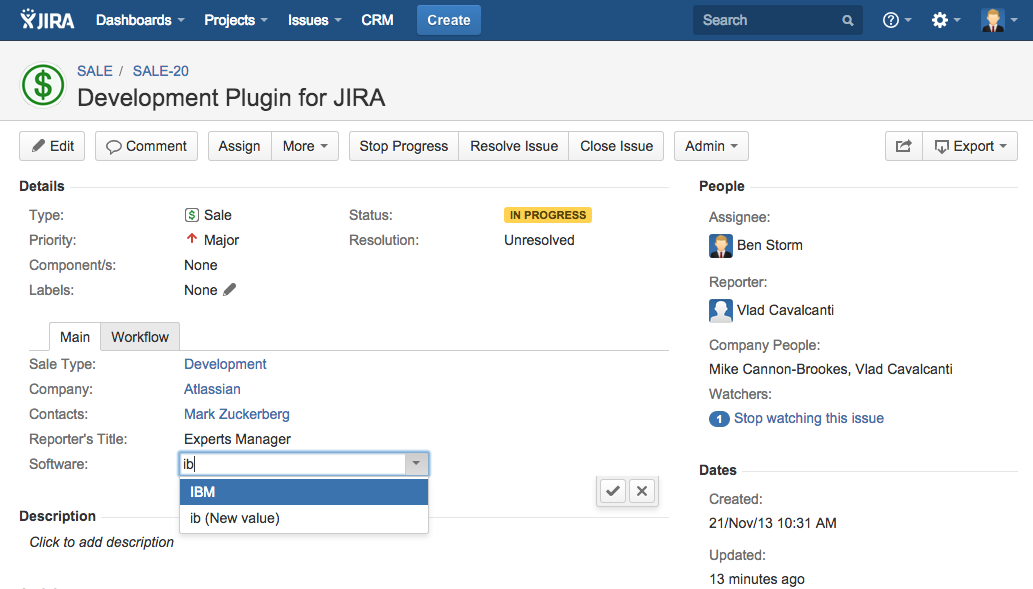This screenshot has width=1033, height=589.
Task: Click the share issue icon button
Action: point(903,146)
